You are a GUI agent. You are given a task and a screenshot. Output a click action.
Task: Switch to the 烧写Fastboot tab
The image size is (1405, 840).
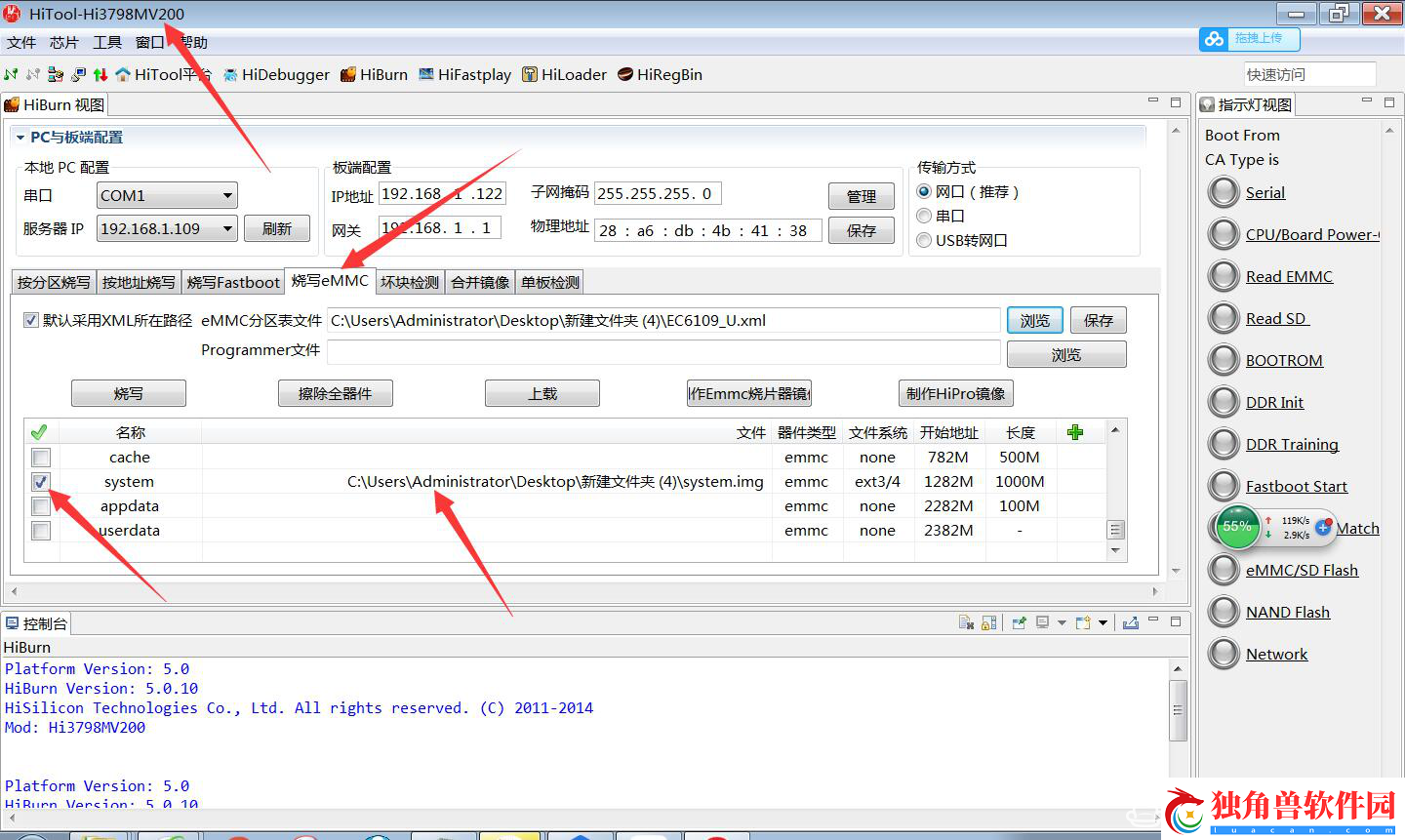(233, 282)
